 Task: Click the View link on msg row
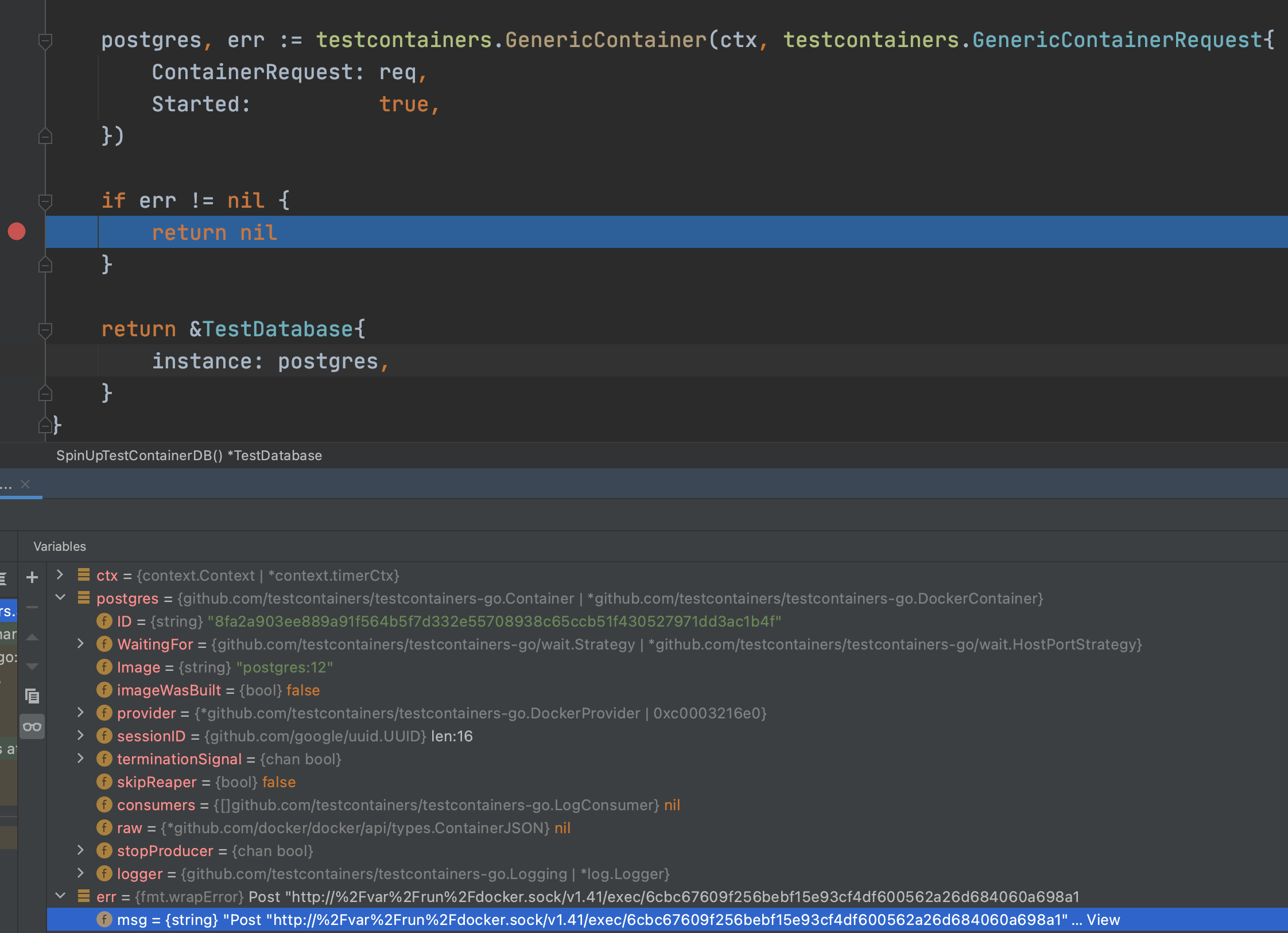(x=1103, y=920)
